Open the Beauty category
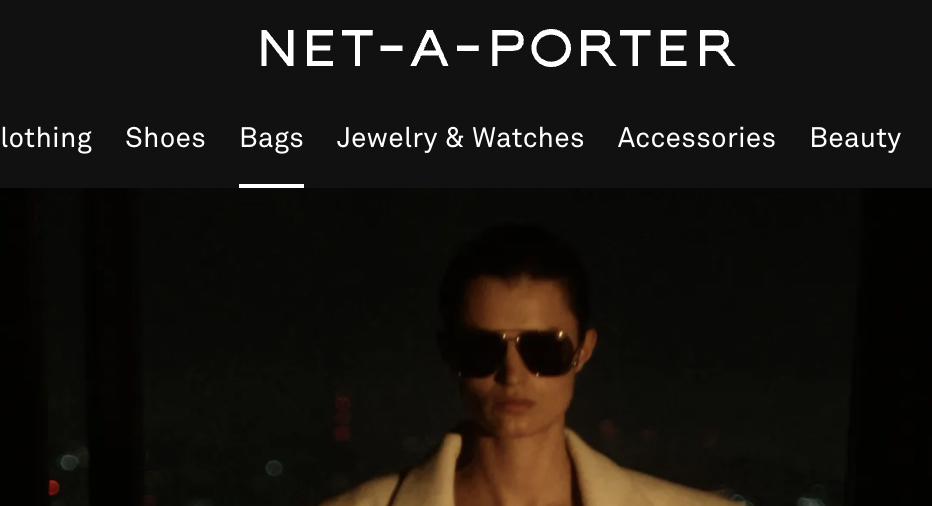 click(855, 139)
